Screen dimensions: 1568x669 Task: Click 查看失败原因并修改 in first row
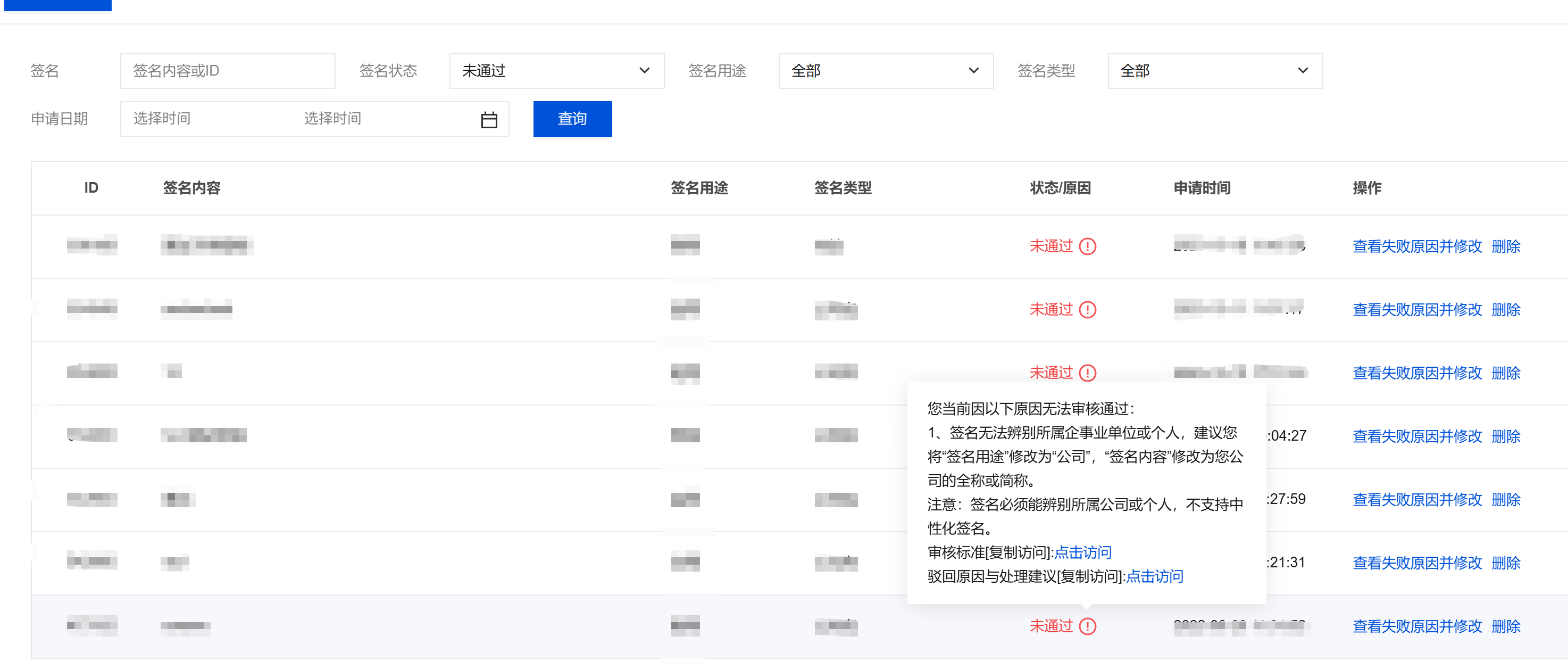pos(1416,246)
